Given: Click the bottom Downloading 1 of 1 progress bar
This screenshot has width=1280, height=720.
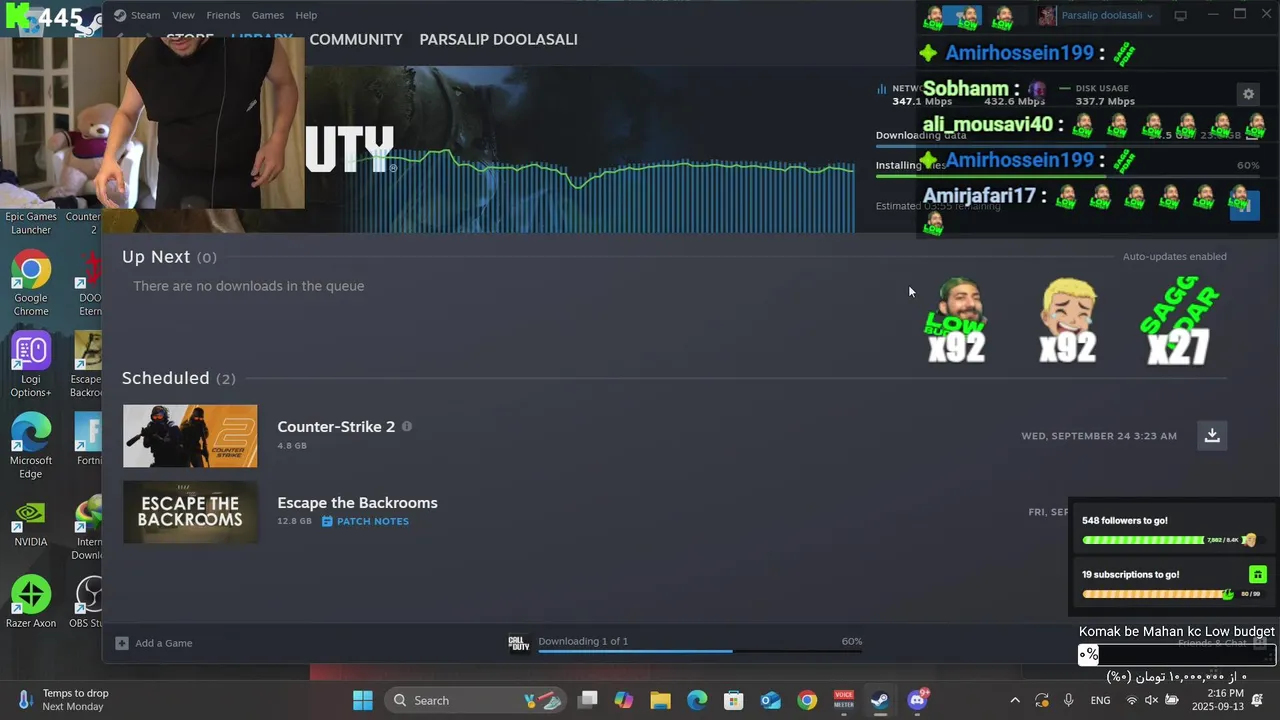Looking at the screenshot, I should [700, 651].
